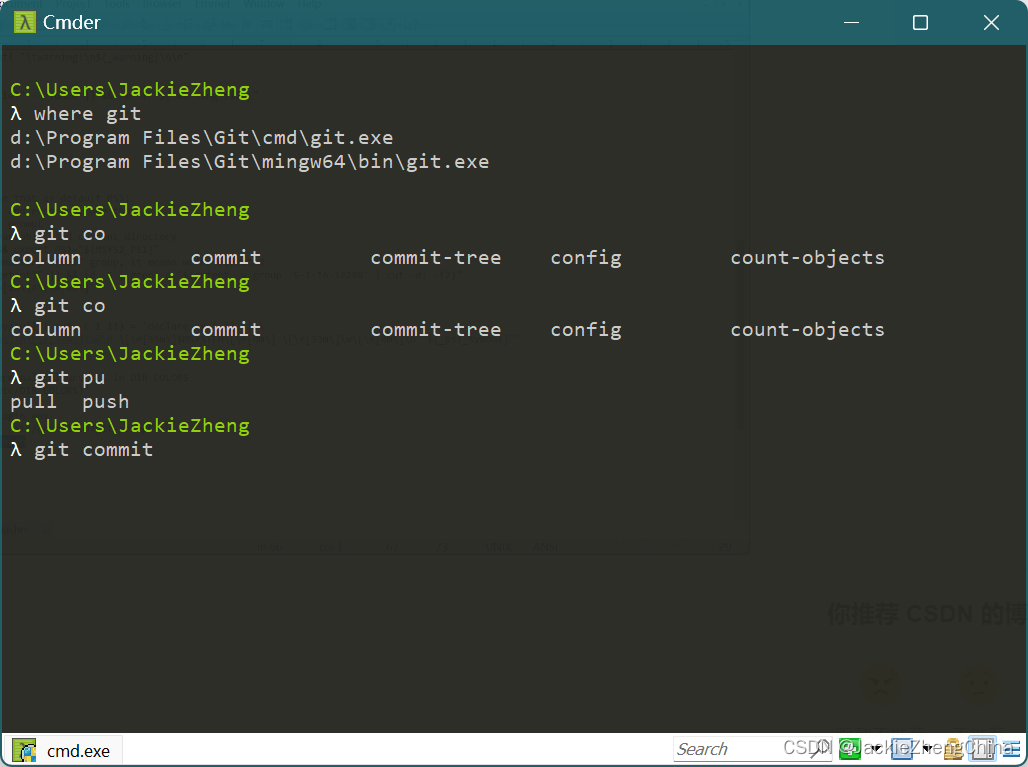
Task: Select the cmd.exe console tab
Action: [x=64, y=750]
